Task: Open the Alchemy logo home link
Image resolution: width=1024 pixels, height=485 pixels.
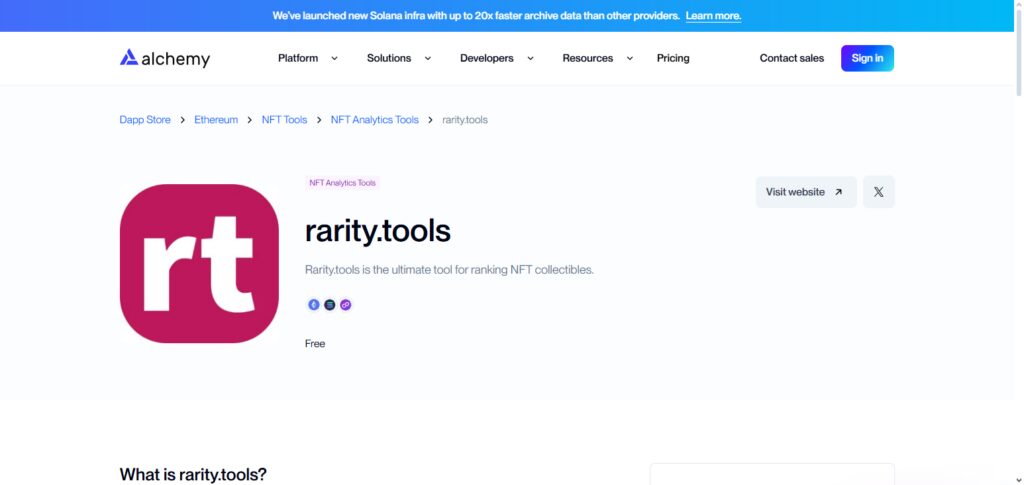Action: [165, 58]
